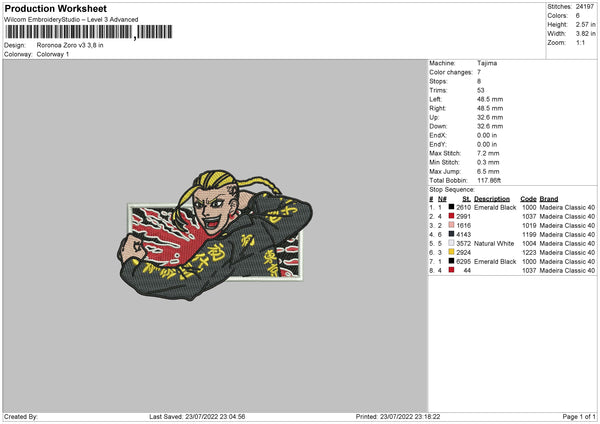Click the Stops value 8
This screenshot has height=424, width=600.
(x=479, y=81)
